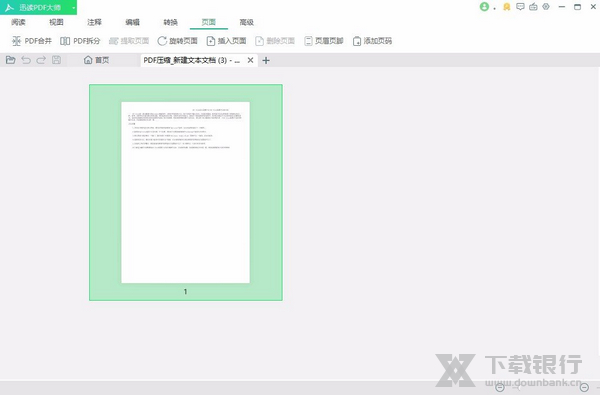The height and width of the screenshot is (395, 600).
Task: Minimize the PDF application window
Action: [562, 7]
